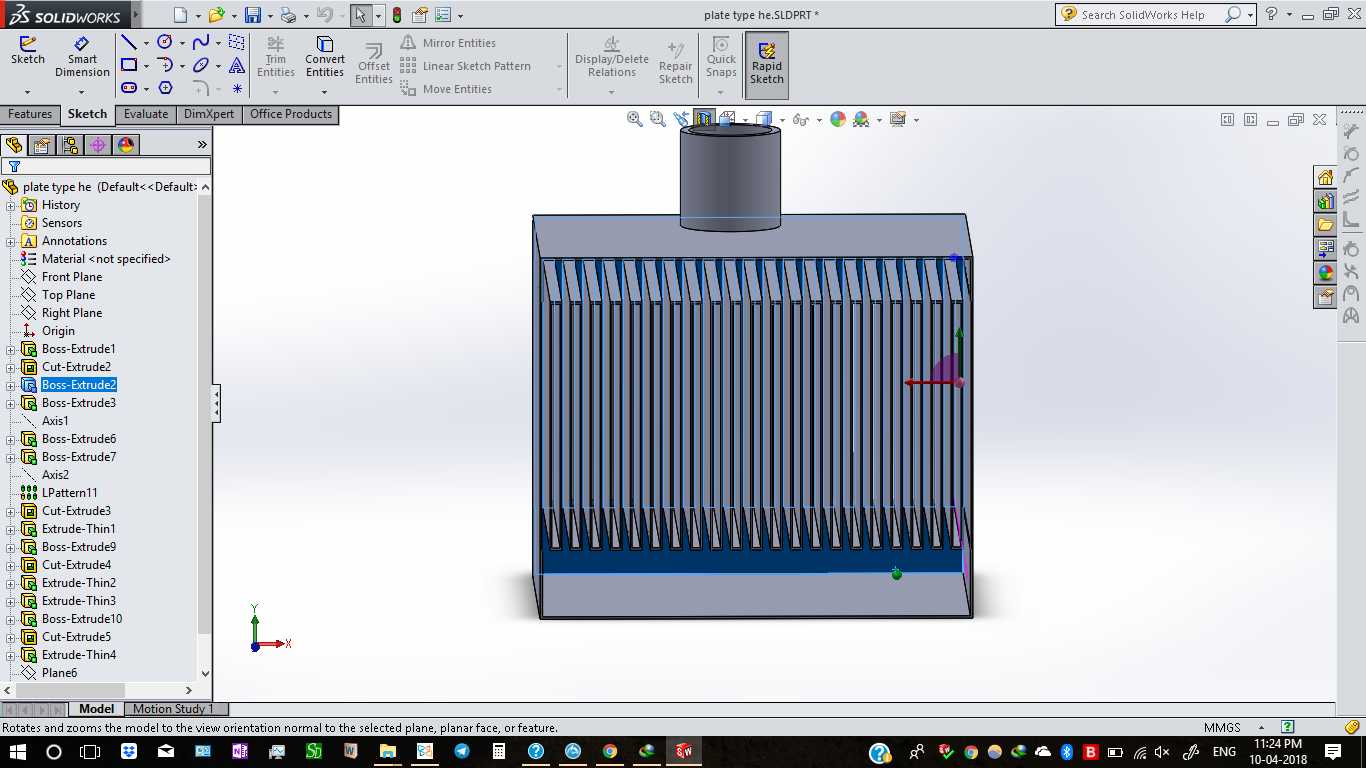1366x768 pixels.
Task: Click Zoom to Area icon
Action: tap(657, 119)
